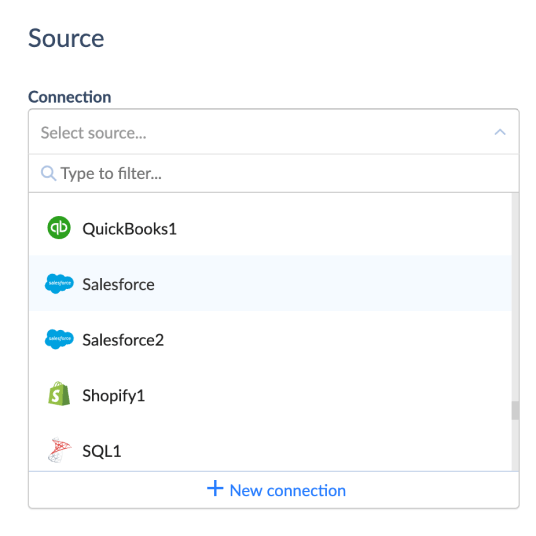The image size is (536, 536).
Task: Select the Shopify1 connection
Action: coord(270,395)
